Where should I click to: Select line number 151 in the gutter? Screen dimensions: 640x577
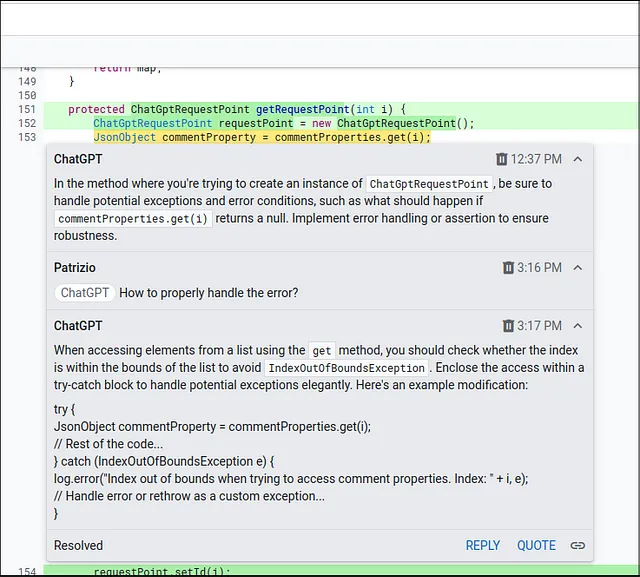coord(27,109)
